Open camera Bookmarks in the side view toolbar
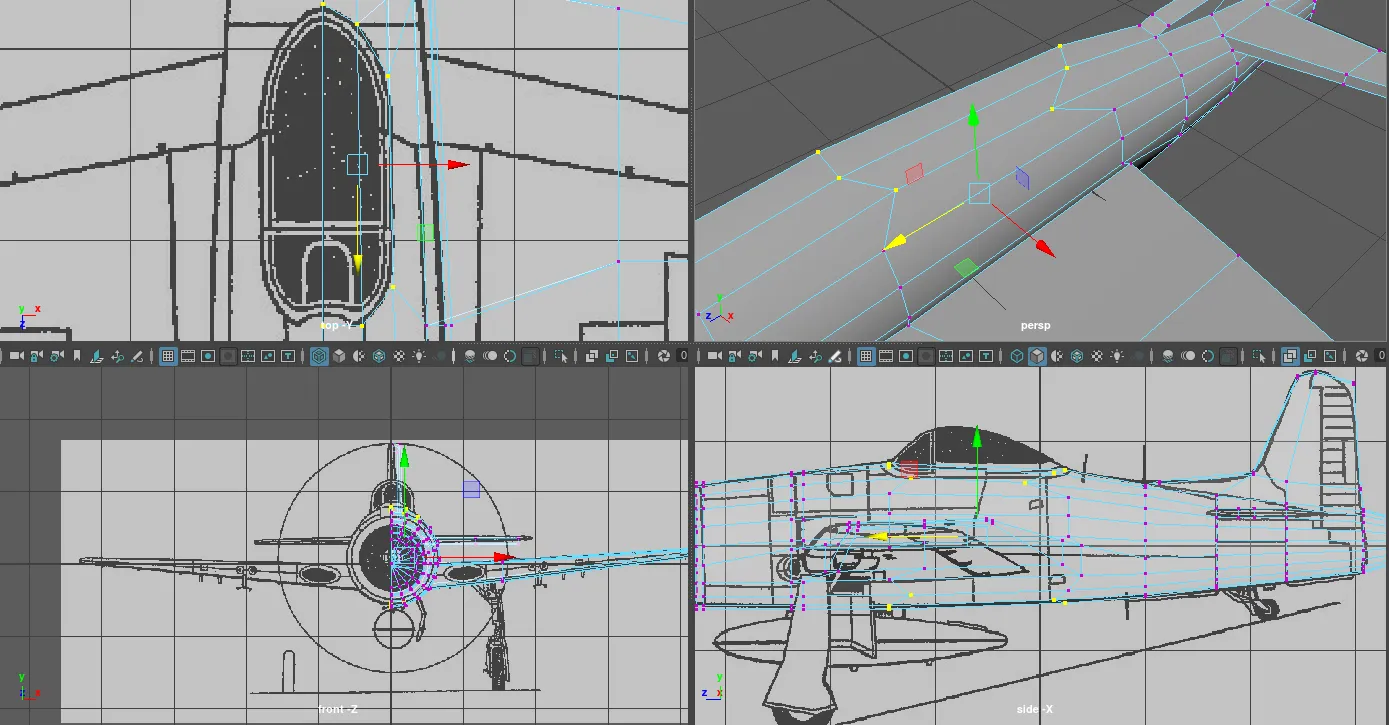 pyautogui.click(x=775, y=356)
